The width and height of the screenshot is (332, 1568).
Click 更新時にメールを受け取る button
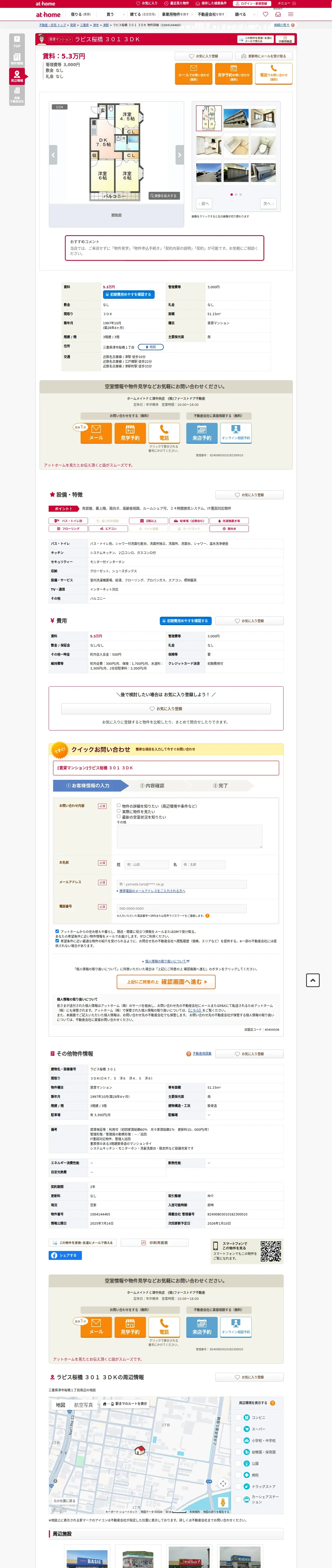point(264,56)
